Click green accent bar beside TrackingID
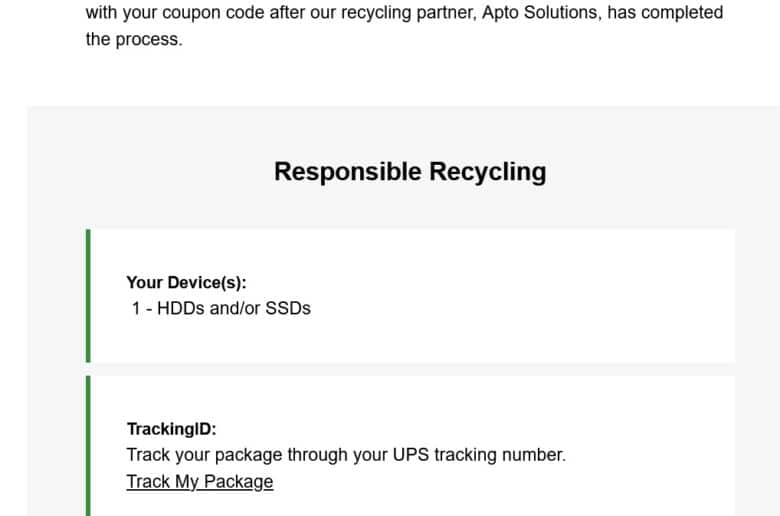The image size is (780, 516). click(x=88, y=446)
